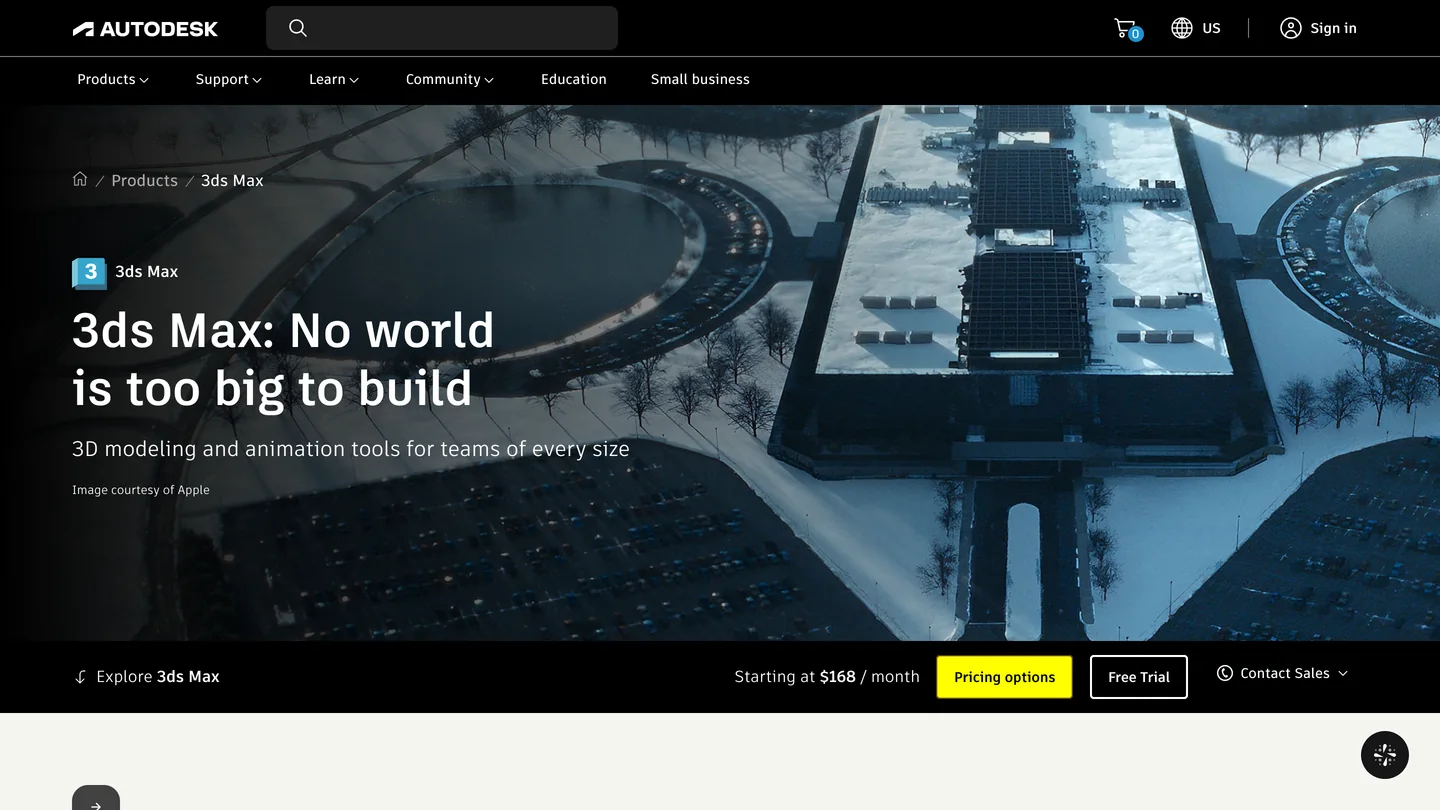The height and width of the screenshot is (810, 1440).
Task: Click the Pricing options button
Action: coord(1004,677)
